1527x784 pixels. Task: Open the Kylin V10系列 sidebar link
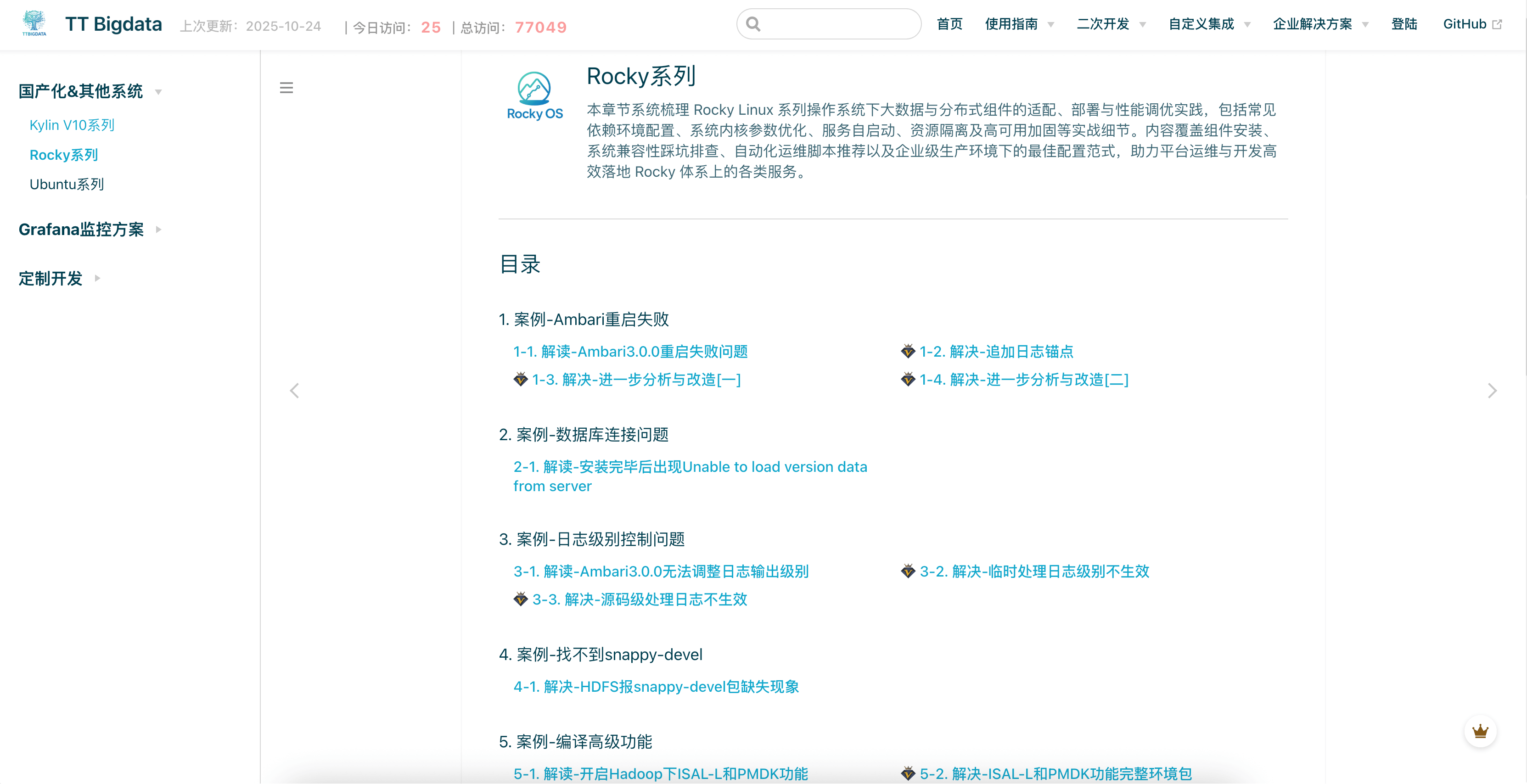(x=72, y=124)
